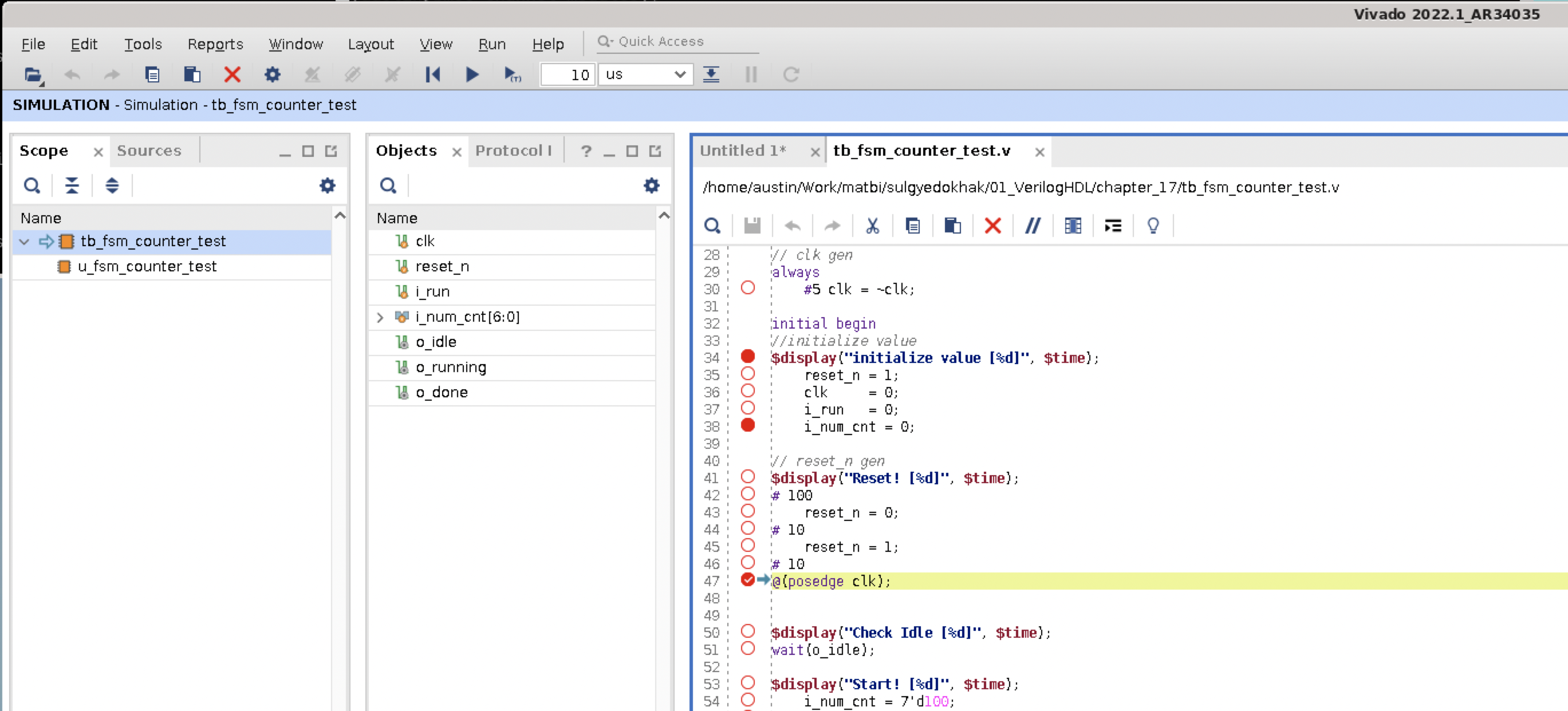
Task: Sort Objects list via Name column arrow
Action: coord(664,216)
